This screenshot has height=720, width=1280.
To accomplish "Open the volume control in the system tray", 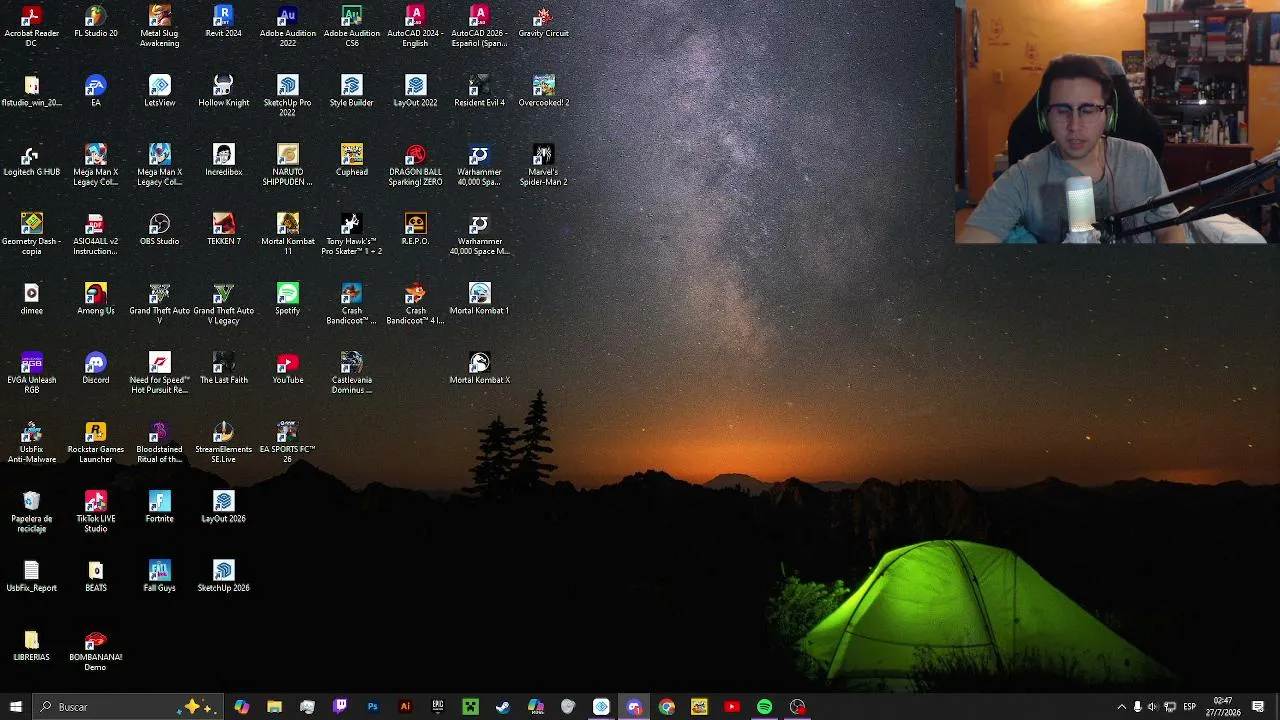I will (1153, 707).
